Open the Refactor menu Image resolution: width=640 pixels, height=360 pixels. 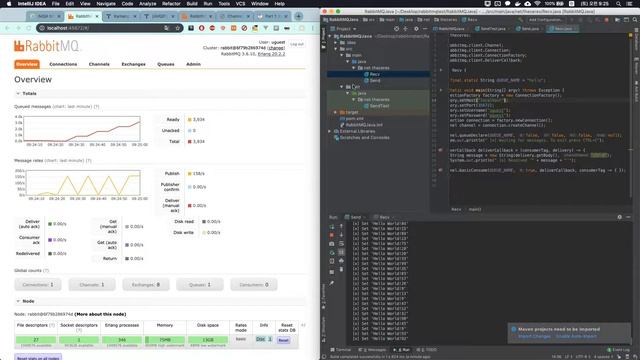171,4
